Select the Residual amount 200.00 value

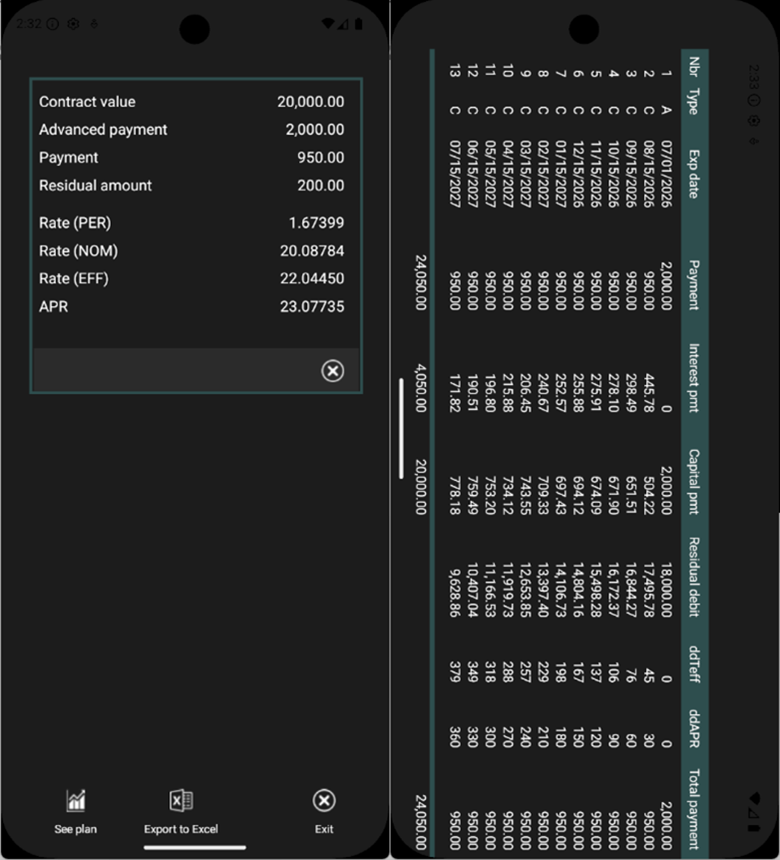[x=321, y=186]
